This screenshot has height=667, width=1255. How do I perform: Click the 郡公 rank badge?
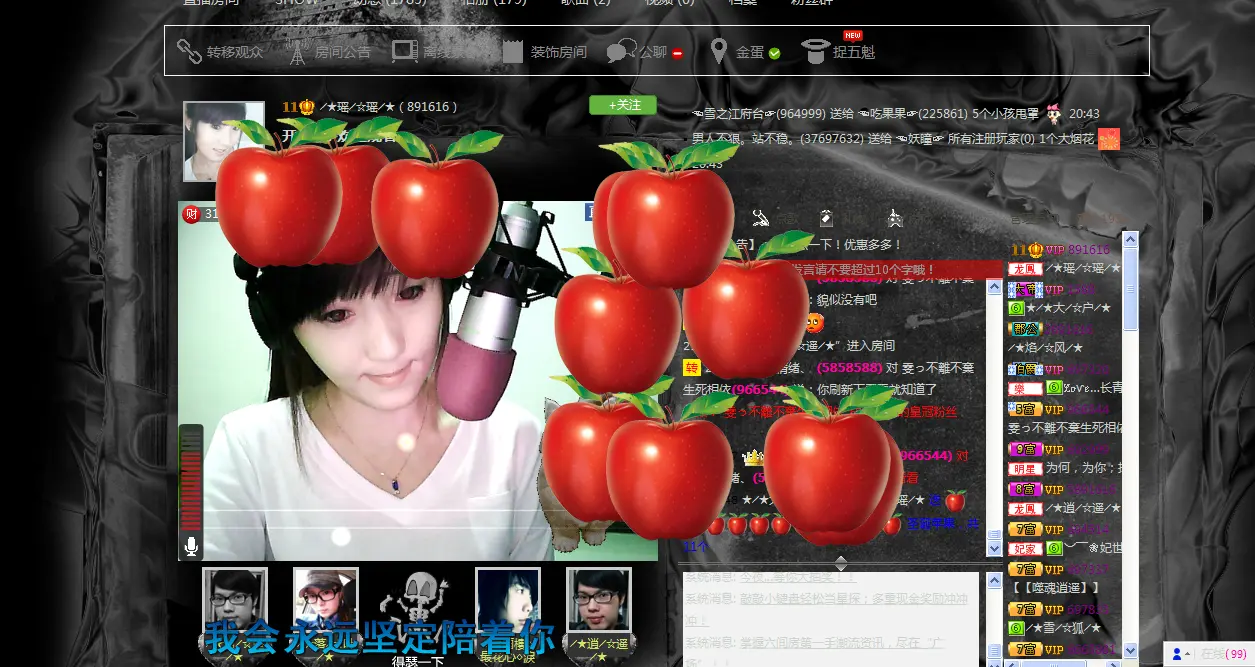[x=1025, y=329]
